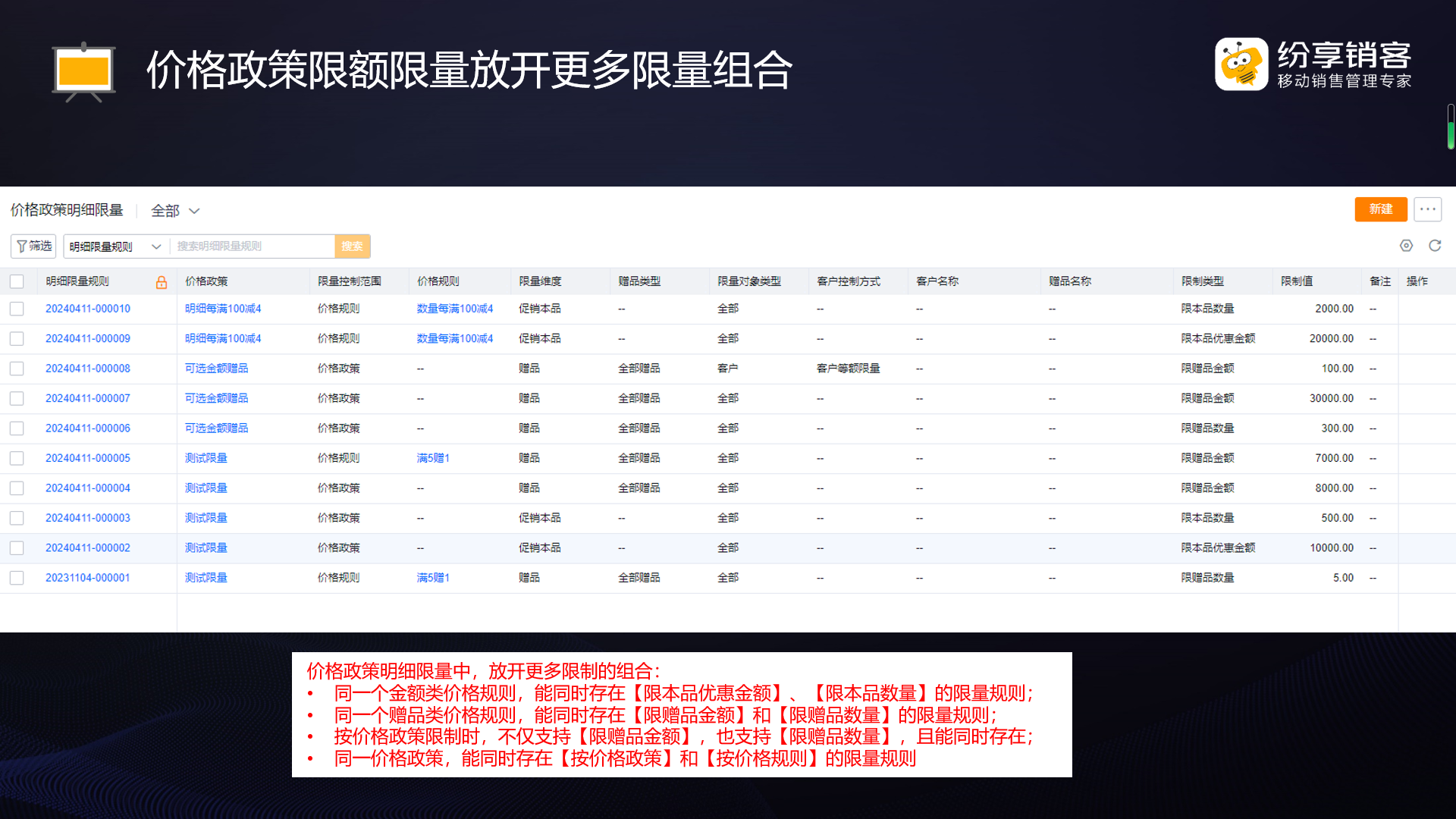Check the checkbox for row 20240411-000010
The width and height of the screenshot is (1456, 819).
pyautogui.click(x=17, y=309)
